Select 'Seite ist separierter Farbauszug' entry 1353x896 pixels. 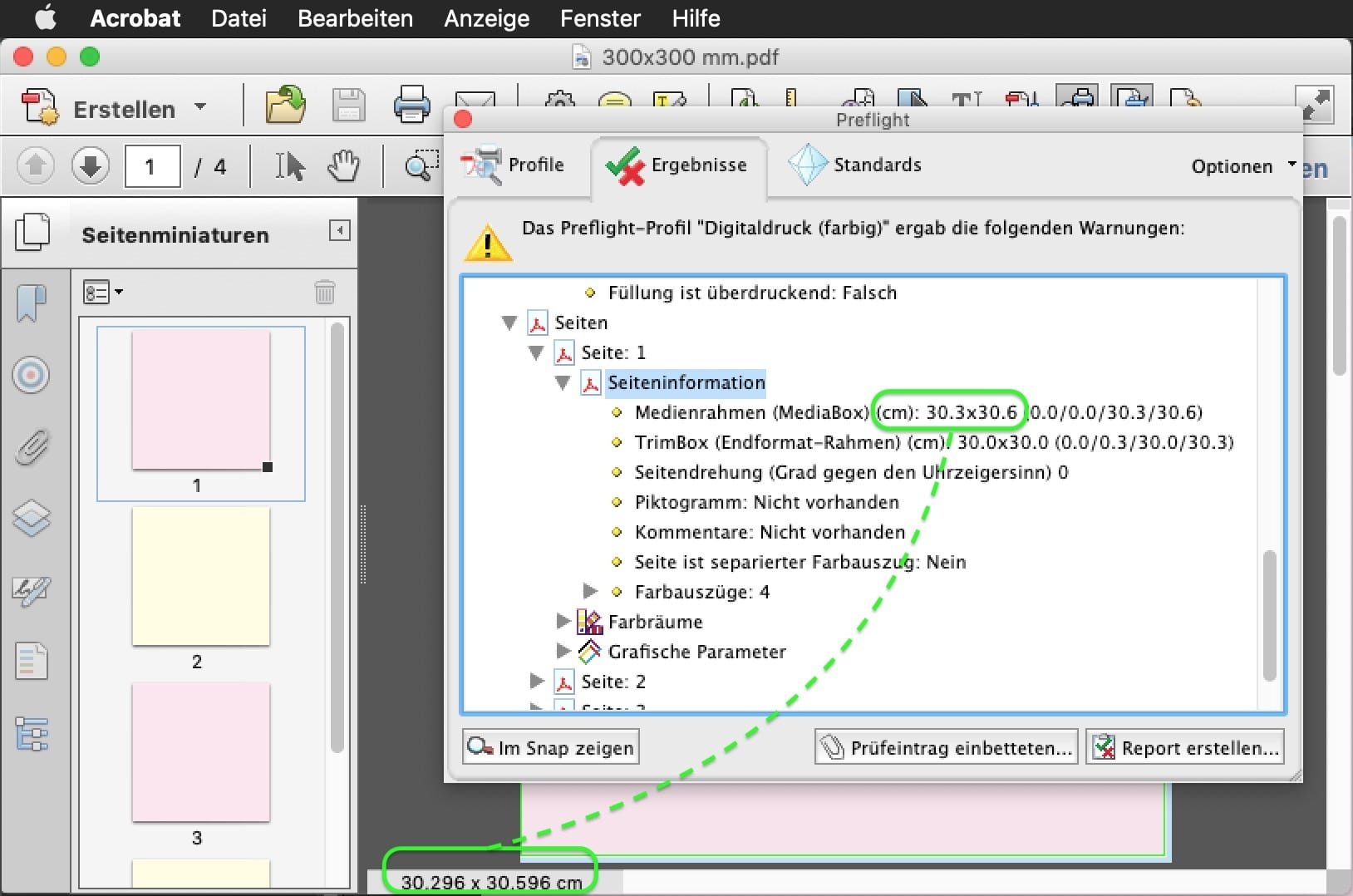tap(799, 562)
